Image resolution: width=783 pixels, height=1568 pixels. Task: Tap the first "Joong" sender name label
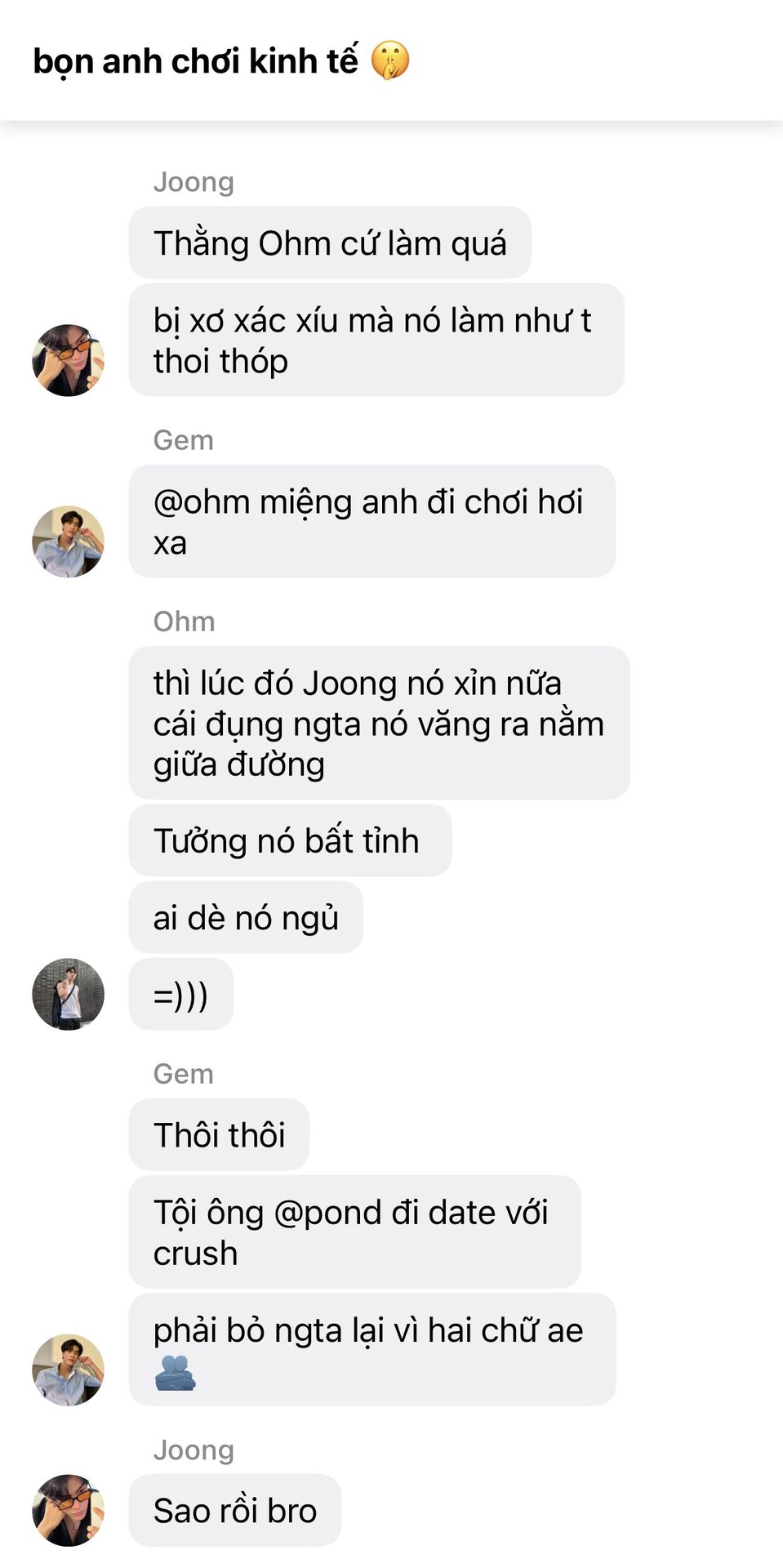(x=194, y=182)
